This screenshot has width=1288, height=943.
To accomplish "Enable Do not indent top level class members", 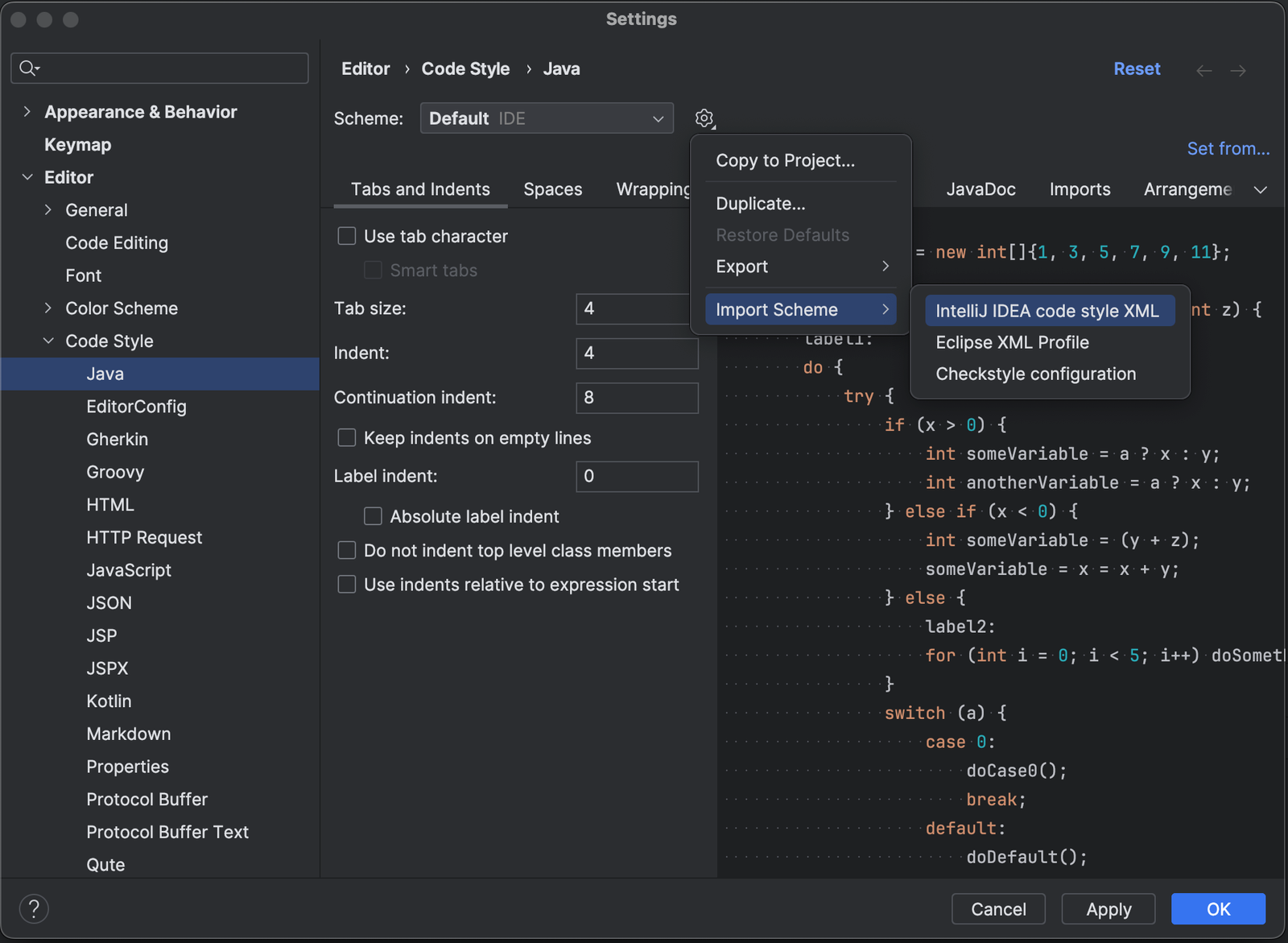I will pyautogui.click(x=347, y=550).
